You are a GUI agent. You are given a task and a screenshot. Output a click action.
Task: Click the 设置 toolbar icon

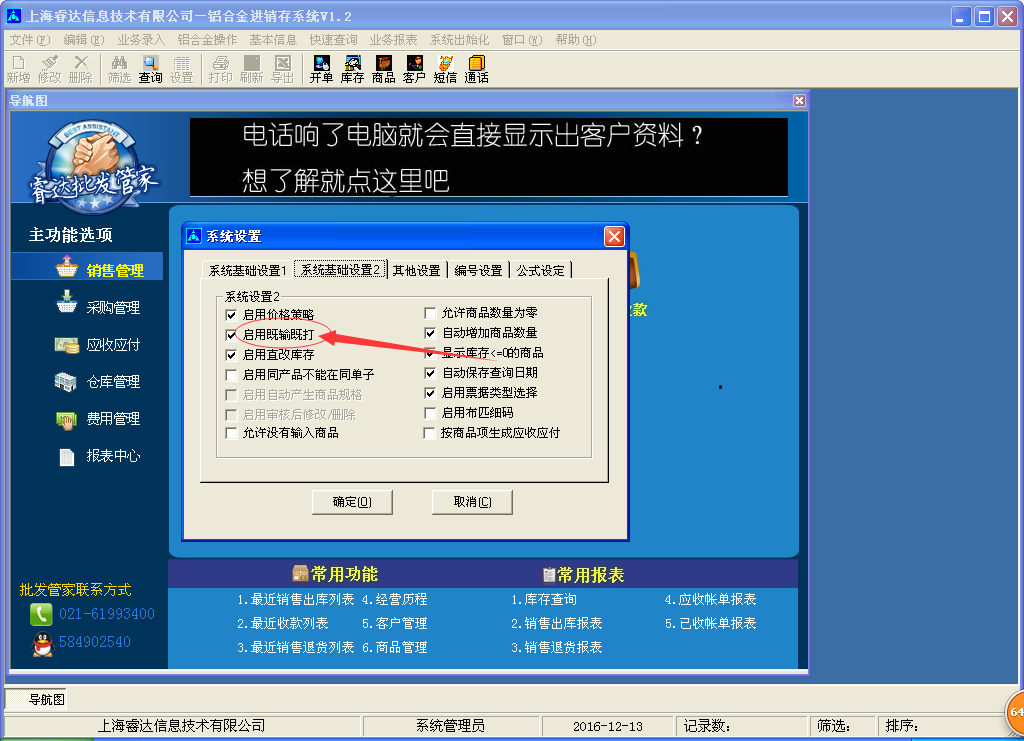point(182,69)
